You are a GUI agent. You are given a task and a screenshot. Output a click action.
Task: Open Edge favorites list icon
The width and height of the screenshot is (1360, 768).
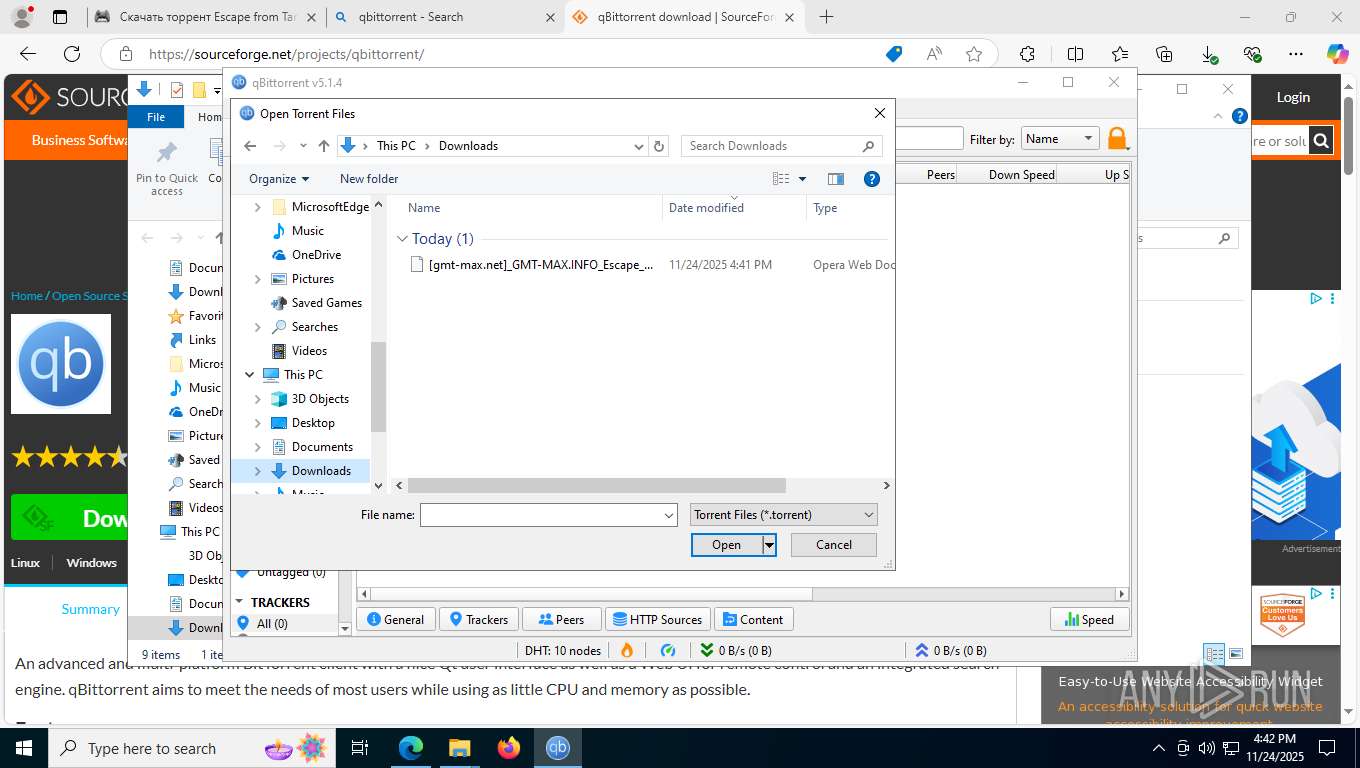pos(1120,54)
